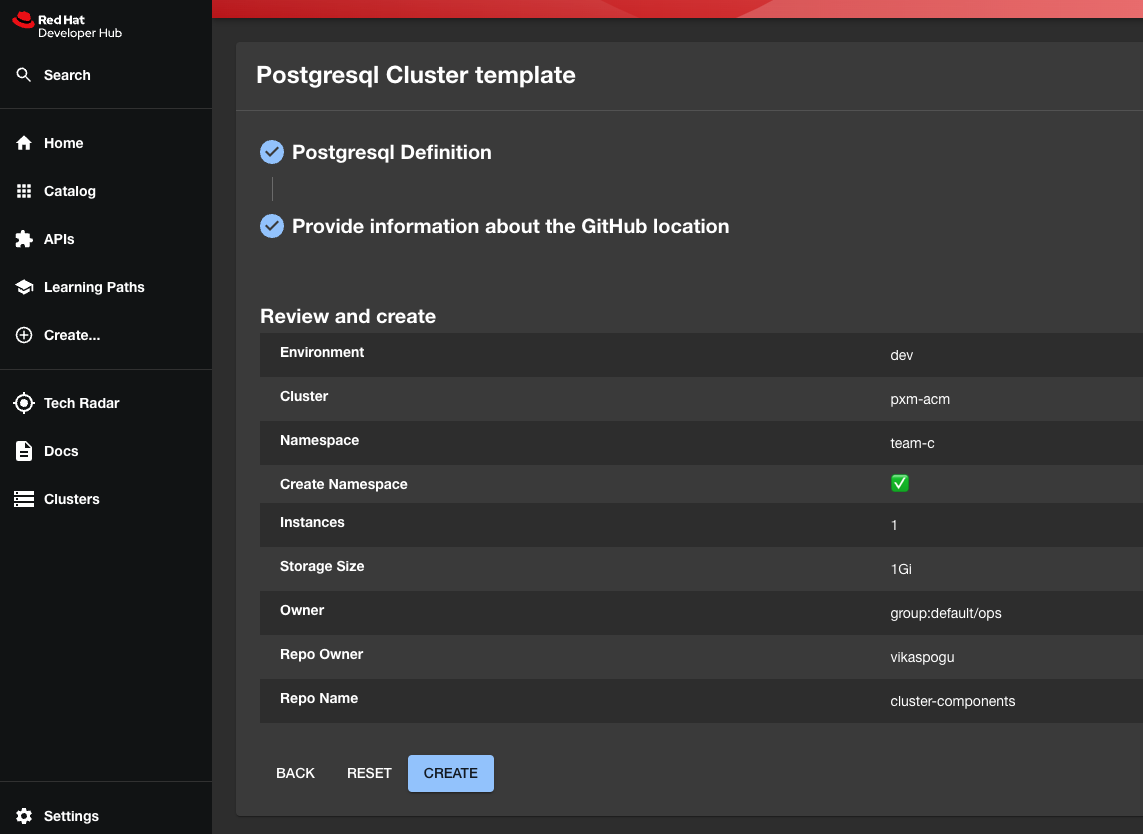1143x834 pixels.
Task: Click the Clusters storage icon
Action: [x=24, y=499]
